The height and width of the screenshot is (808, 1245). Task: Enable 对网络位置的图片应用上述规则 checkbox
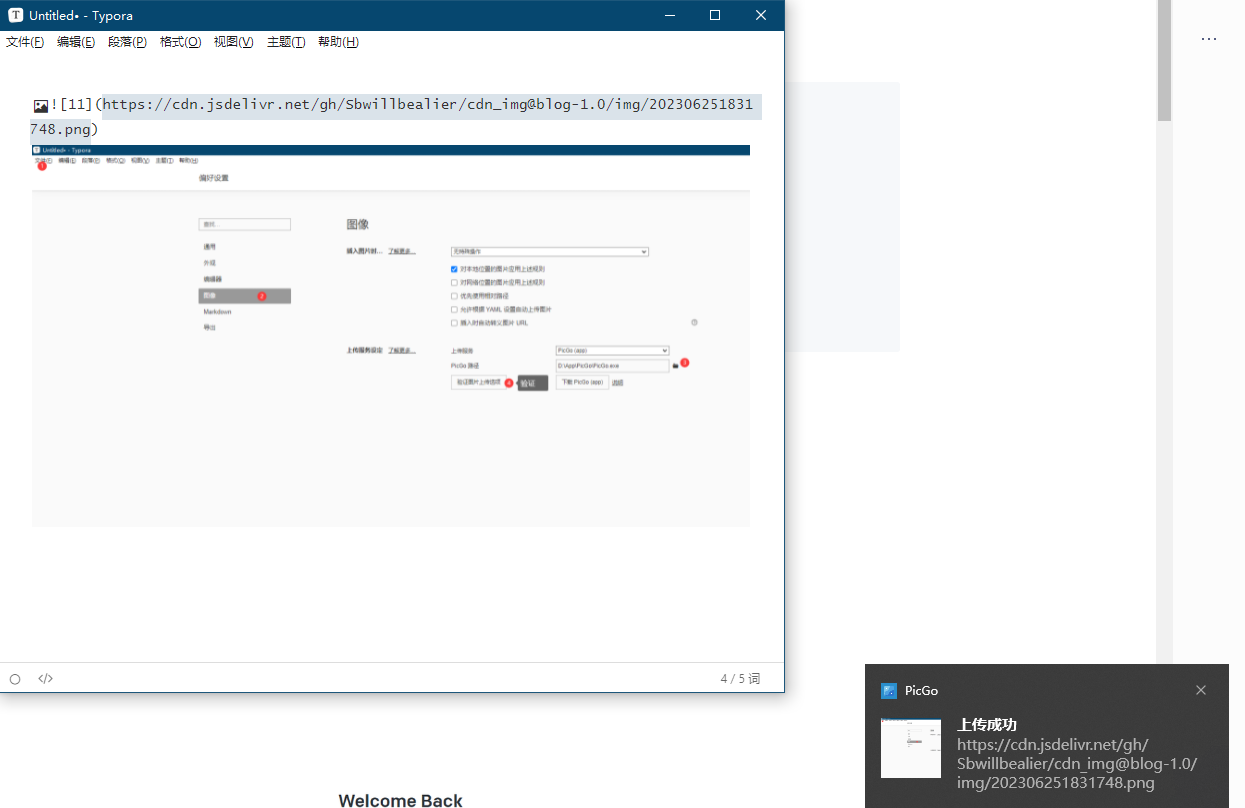click(x=453, y=281)
